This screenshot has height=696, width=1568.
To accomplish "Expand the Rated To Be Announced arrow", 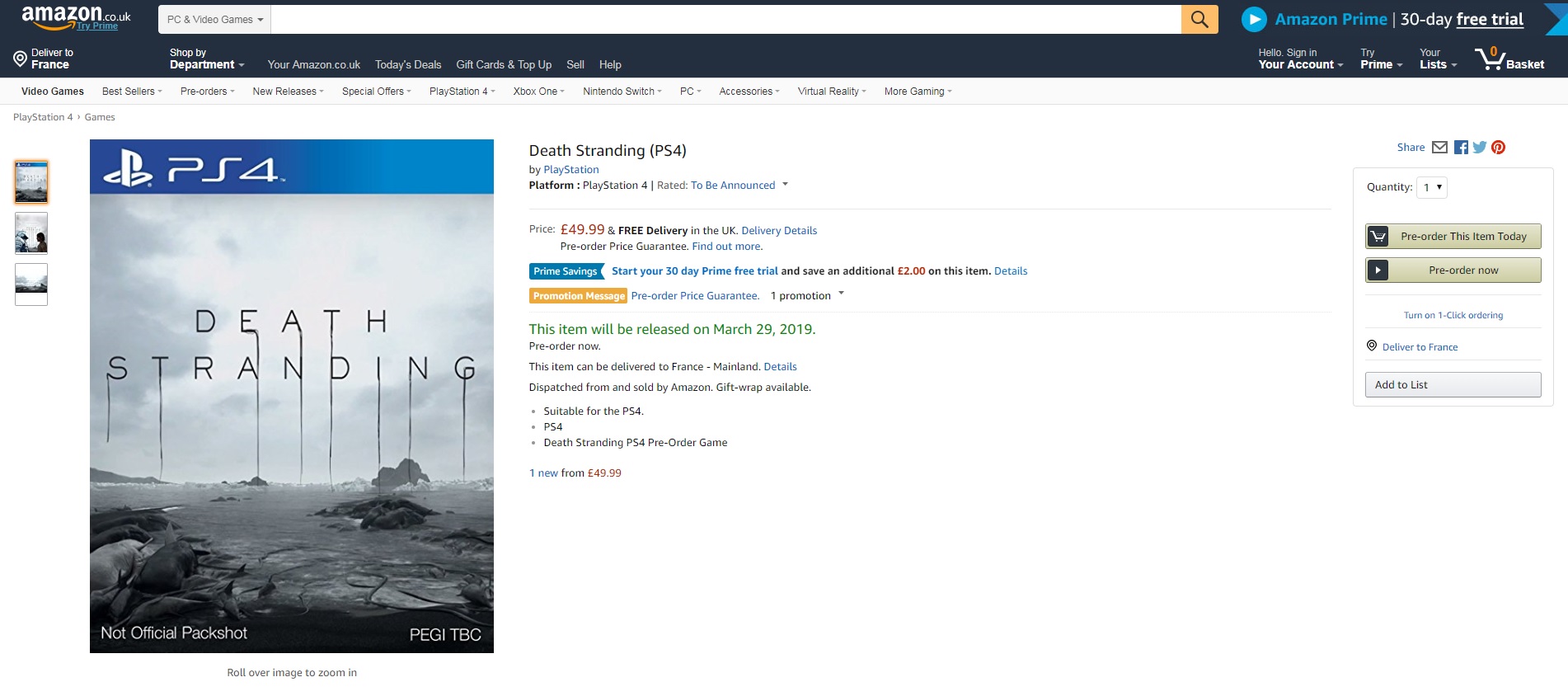I will point(785,185).
